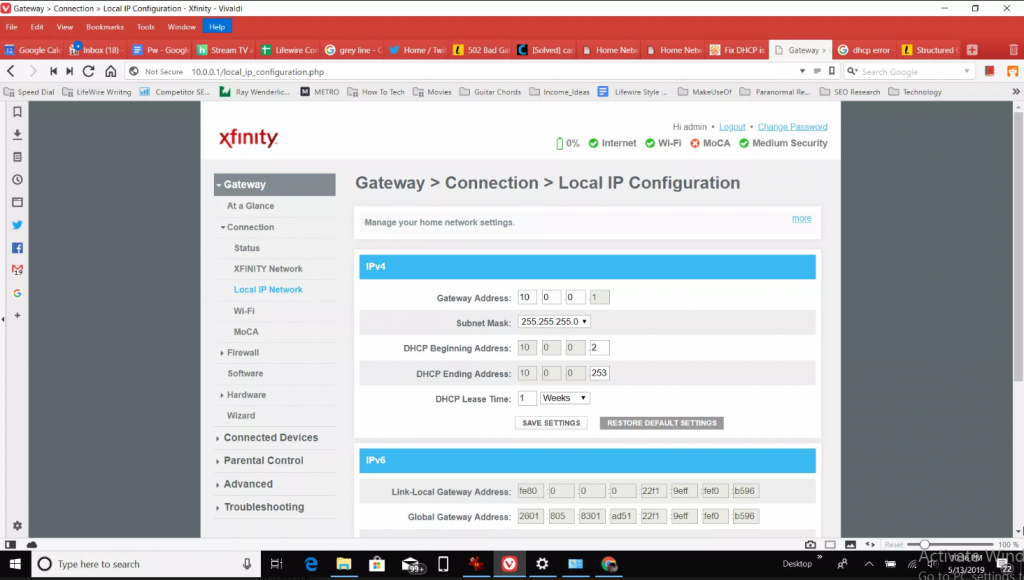Go back to previous page
The image size is (1024, 580).
(x=11, y=71)
